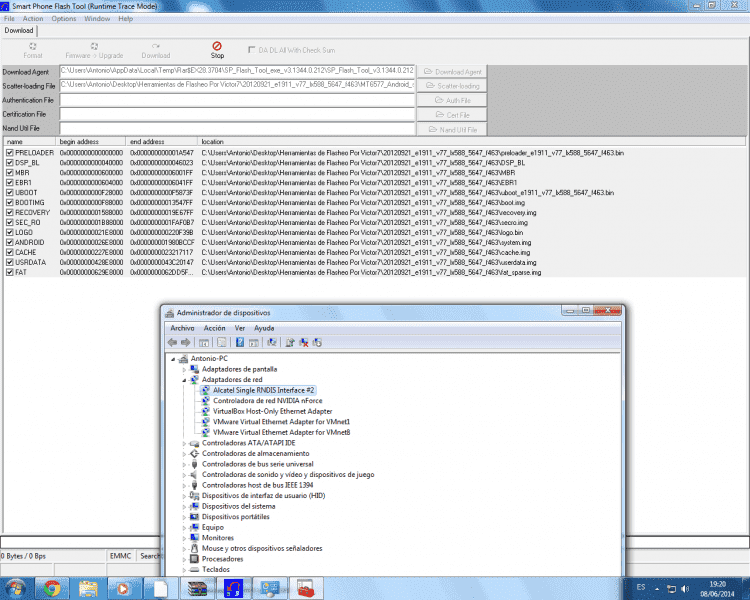Click the Authentication File input field
The width and height of the screenshot is (750, 600).
(x=237, y=100)
